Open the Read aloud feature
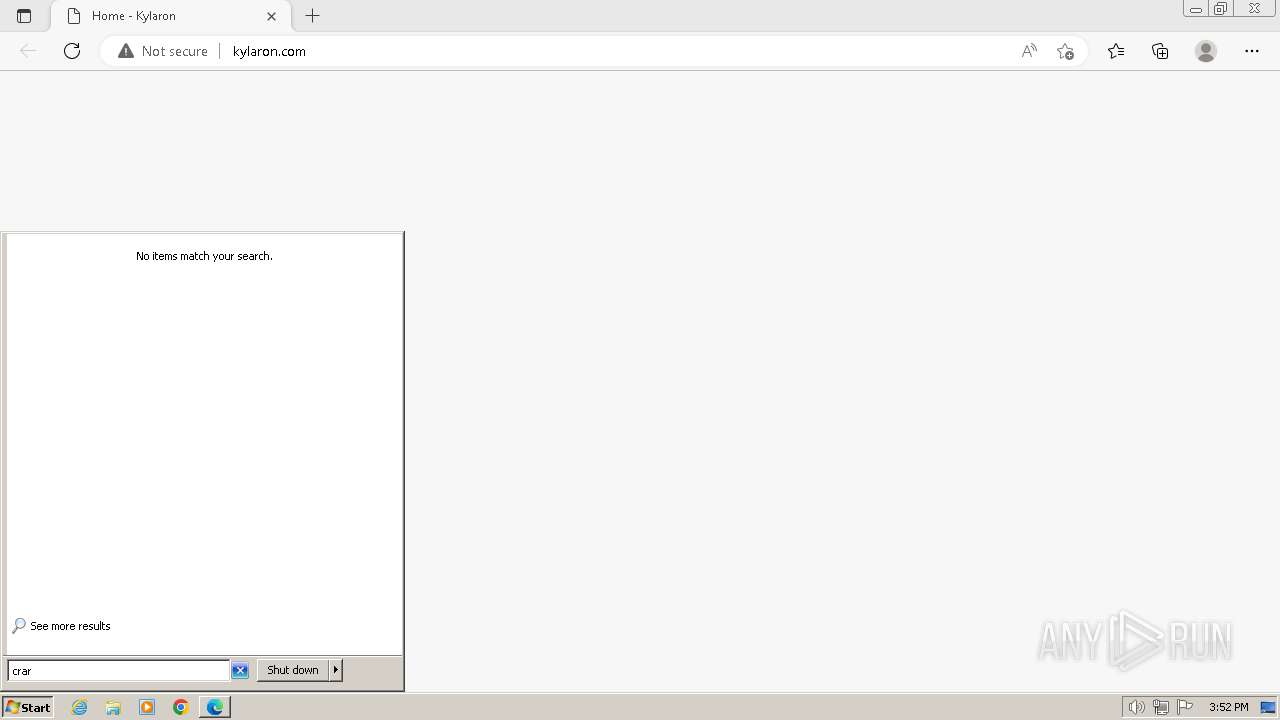The height and width of the screenshot is (720, 1280). coord(1029,51)
